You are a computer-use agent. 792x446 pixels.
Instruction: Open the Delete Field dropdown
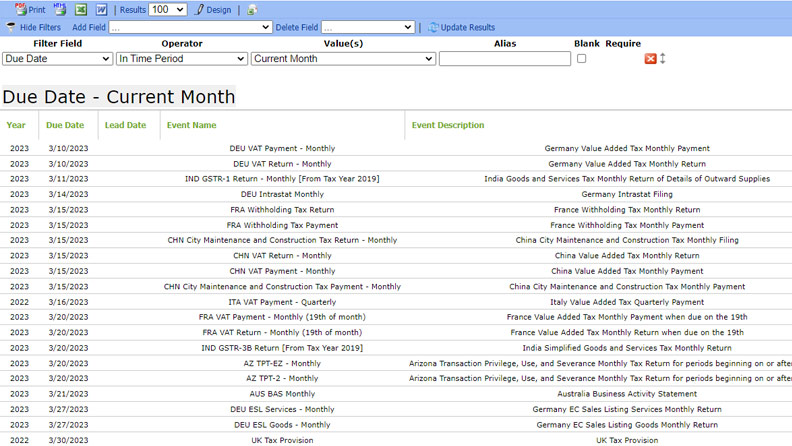click(x=368, y=27)
